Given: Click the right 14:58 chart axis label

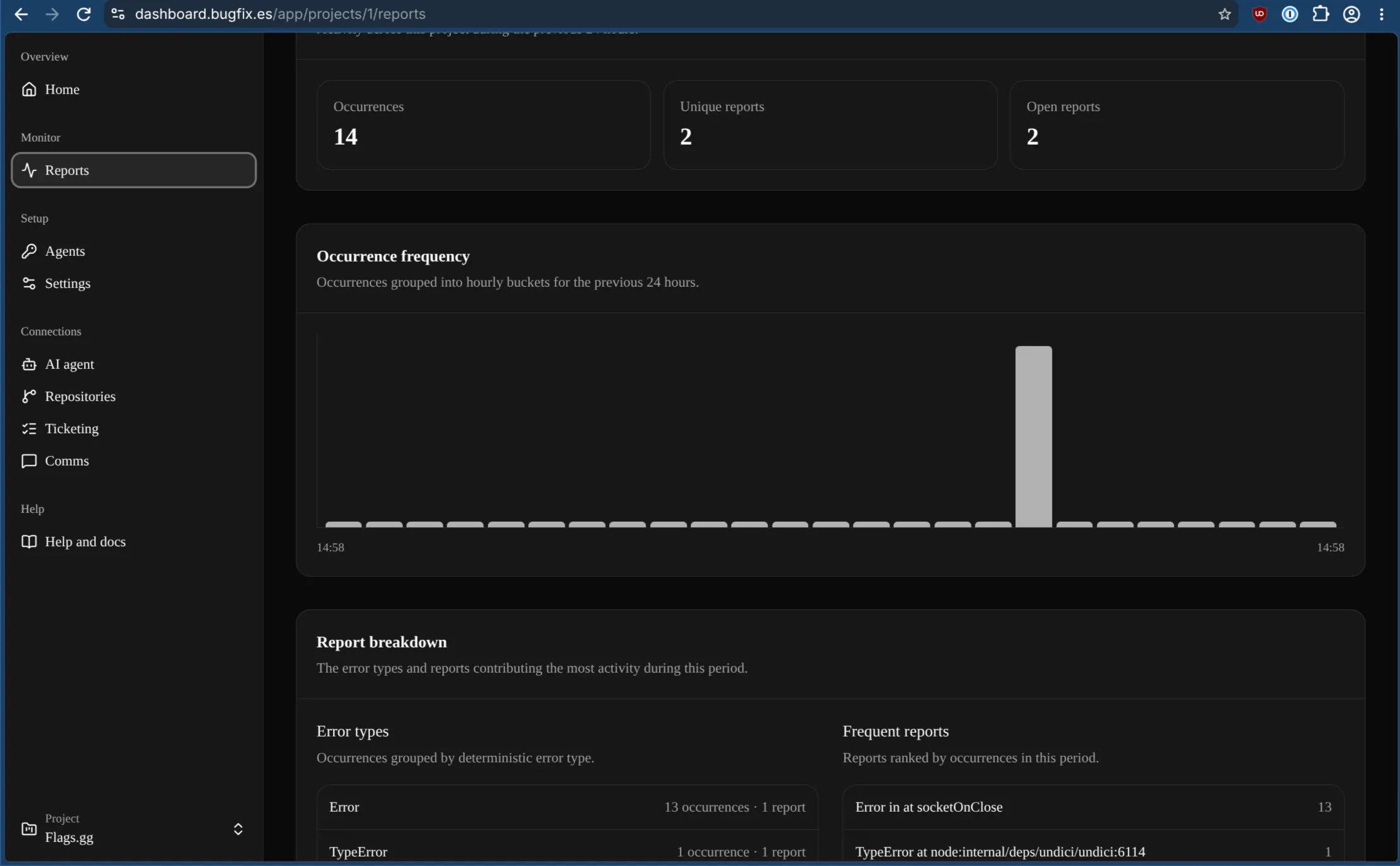Looking at the screenshot, I should [1330, 547].
